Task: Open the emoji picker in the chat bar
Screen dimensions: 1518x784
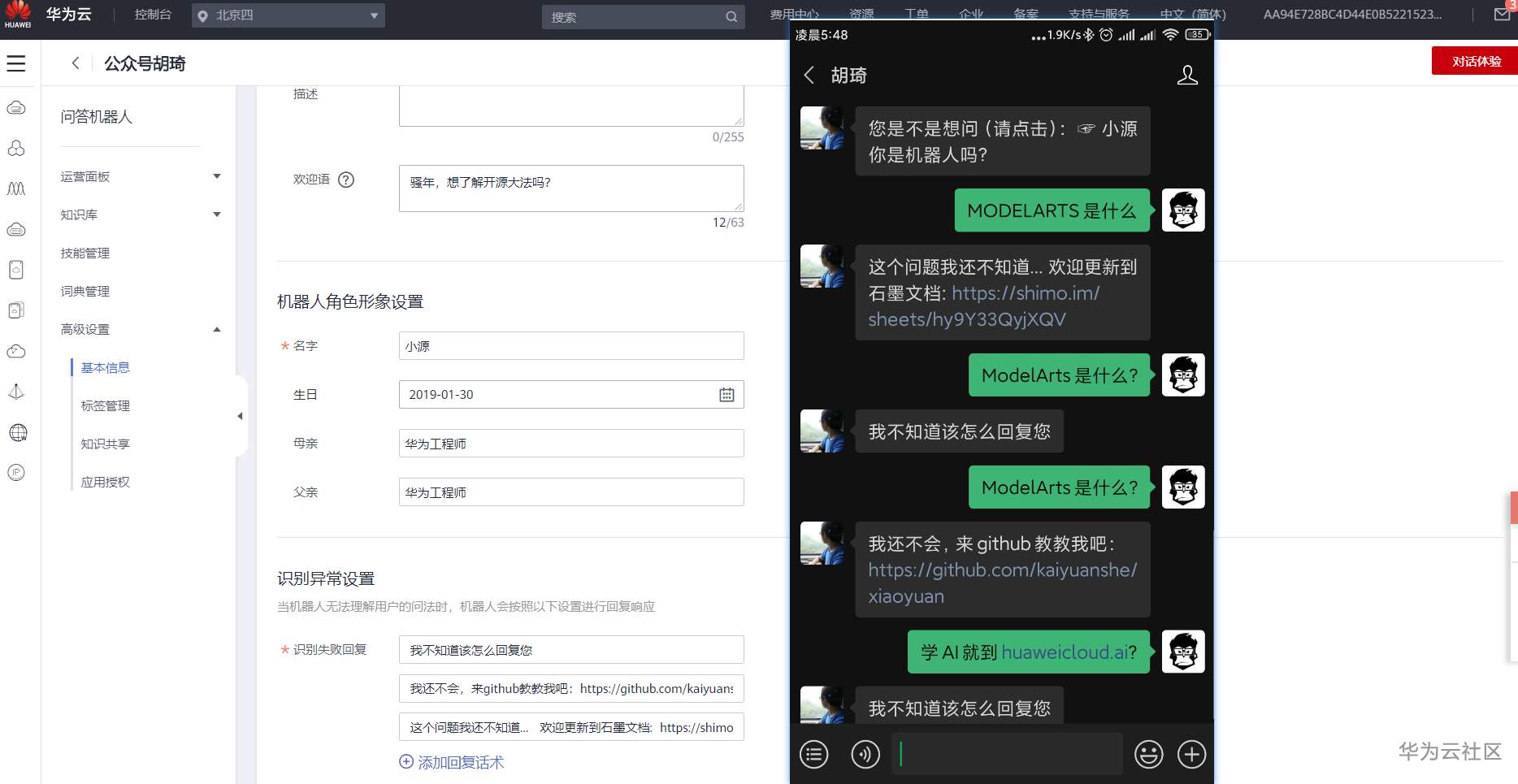Action: click(1148, 754)
